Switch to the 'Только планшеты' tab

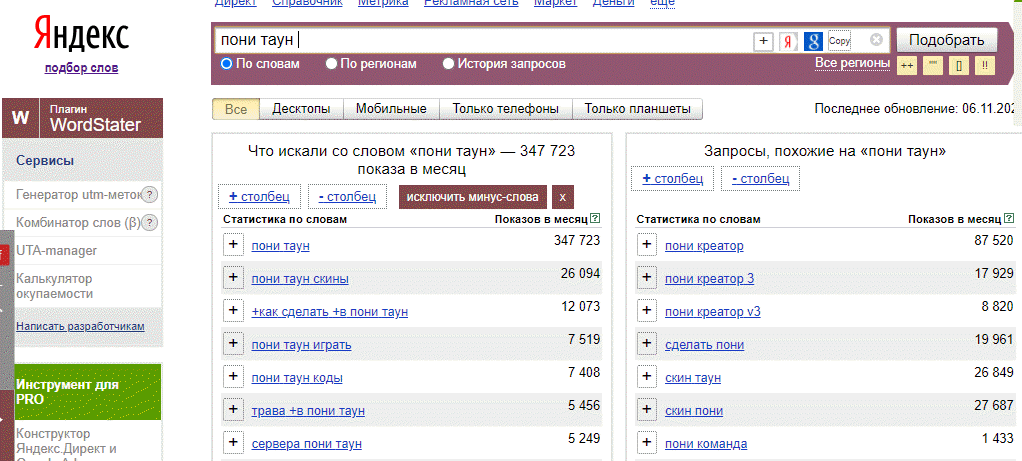pos(637,109)
